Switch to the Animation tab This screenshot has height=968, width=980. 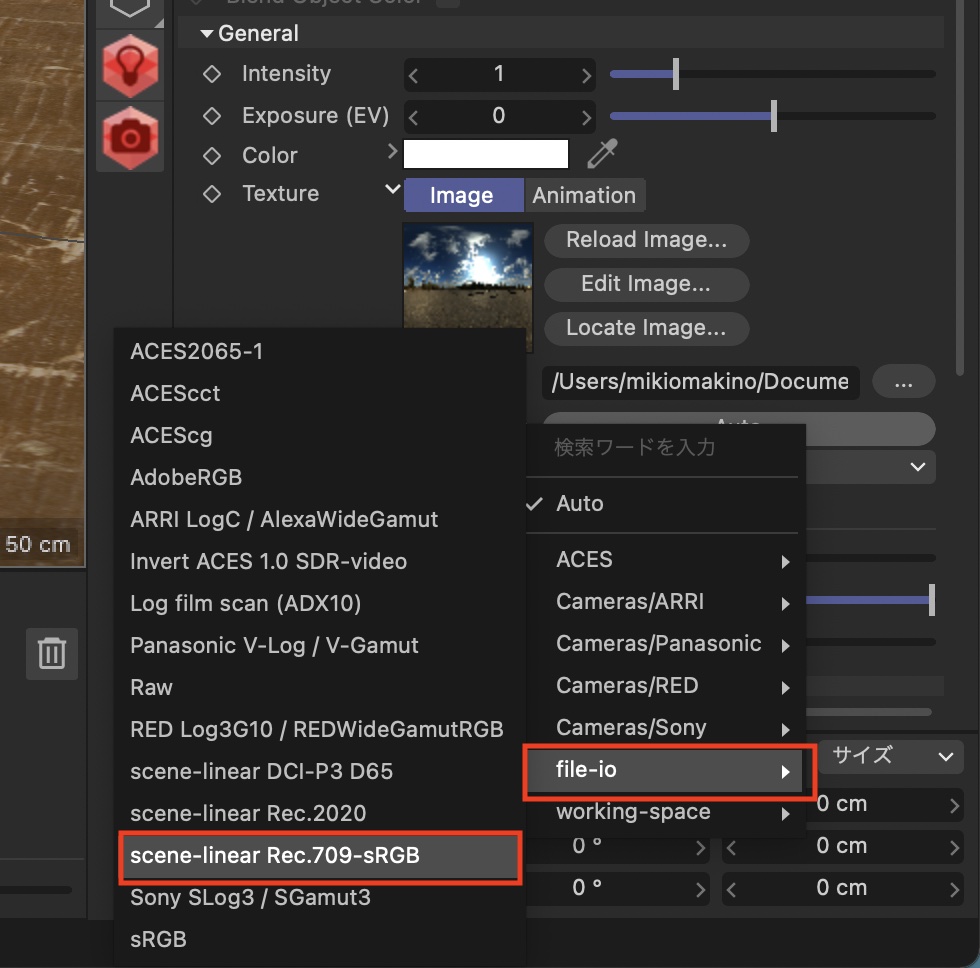(x=584, y=195)
